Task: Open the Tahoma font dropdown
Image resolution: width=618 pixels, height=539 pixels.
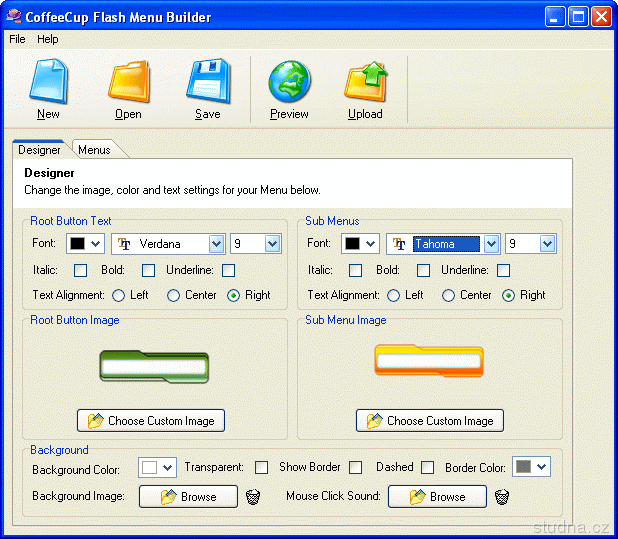Action: (x=491, y=244)
